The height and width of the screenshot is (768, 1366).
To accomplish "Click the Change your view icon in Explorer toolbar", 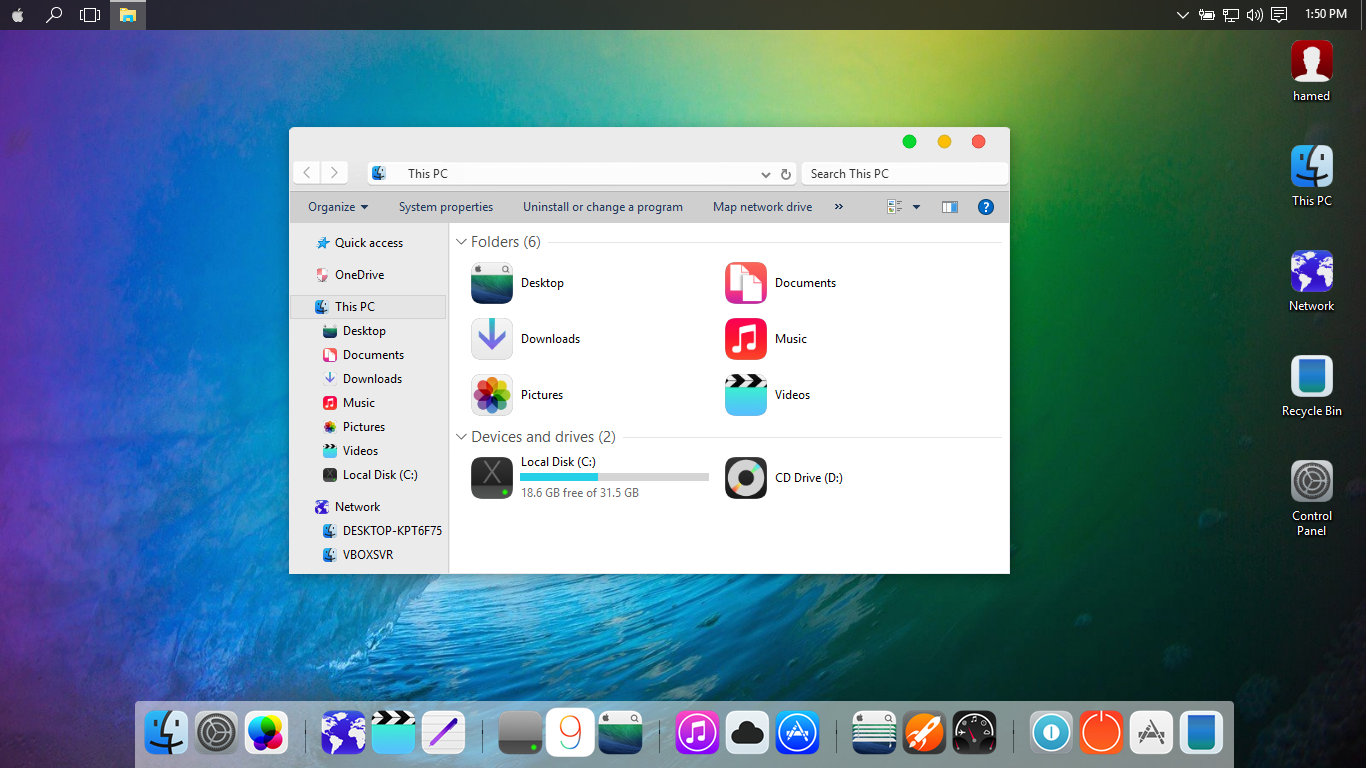I will tap(895, 207).
